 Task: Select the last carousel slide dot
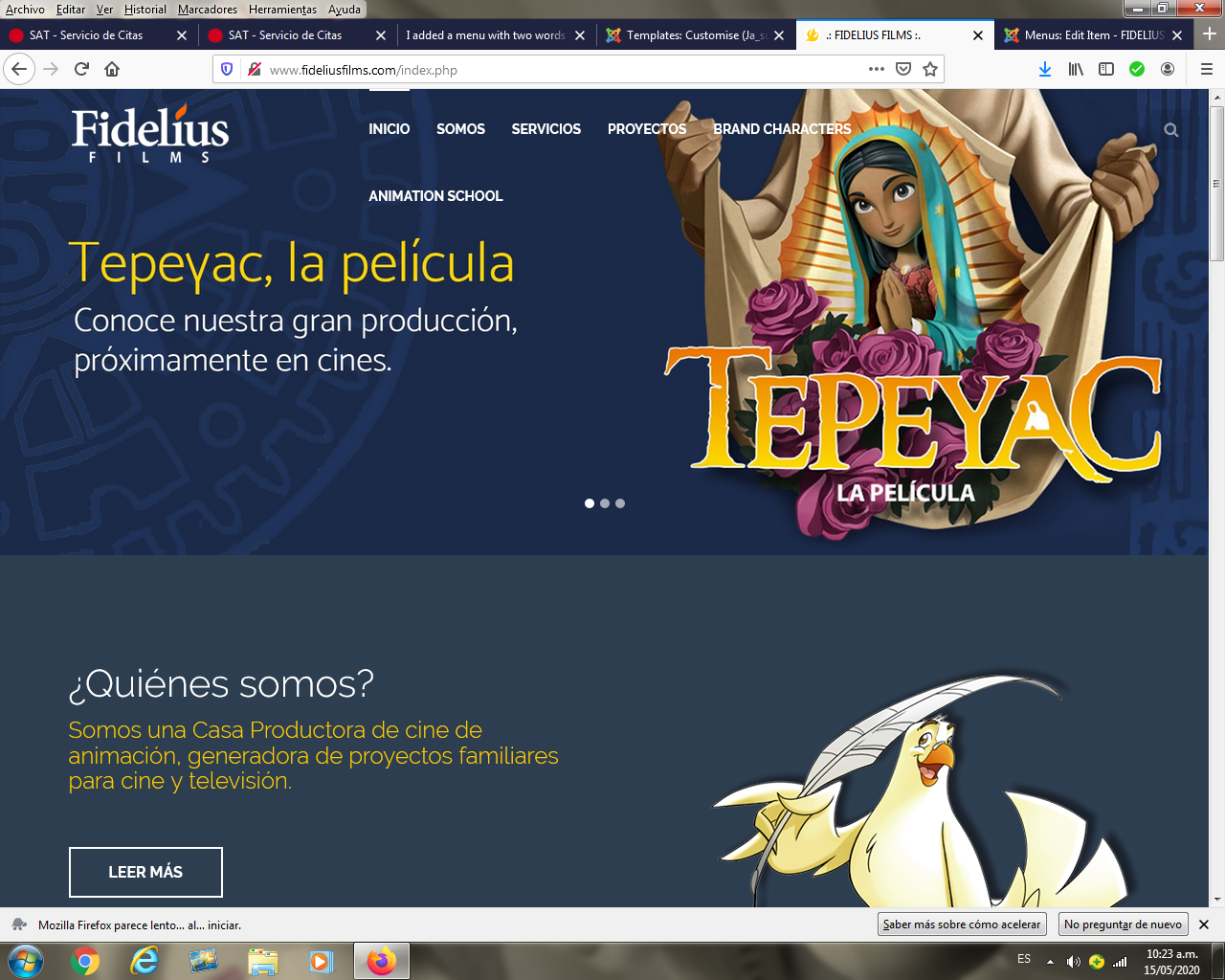click(x=620, y=503)
